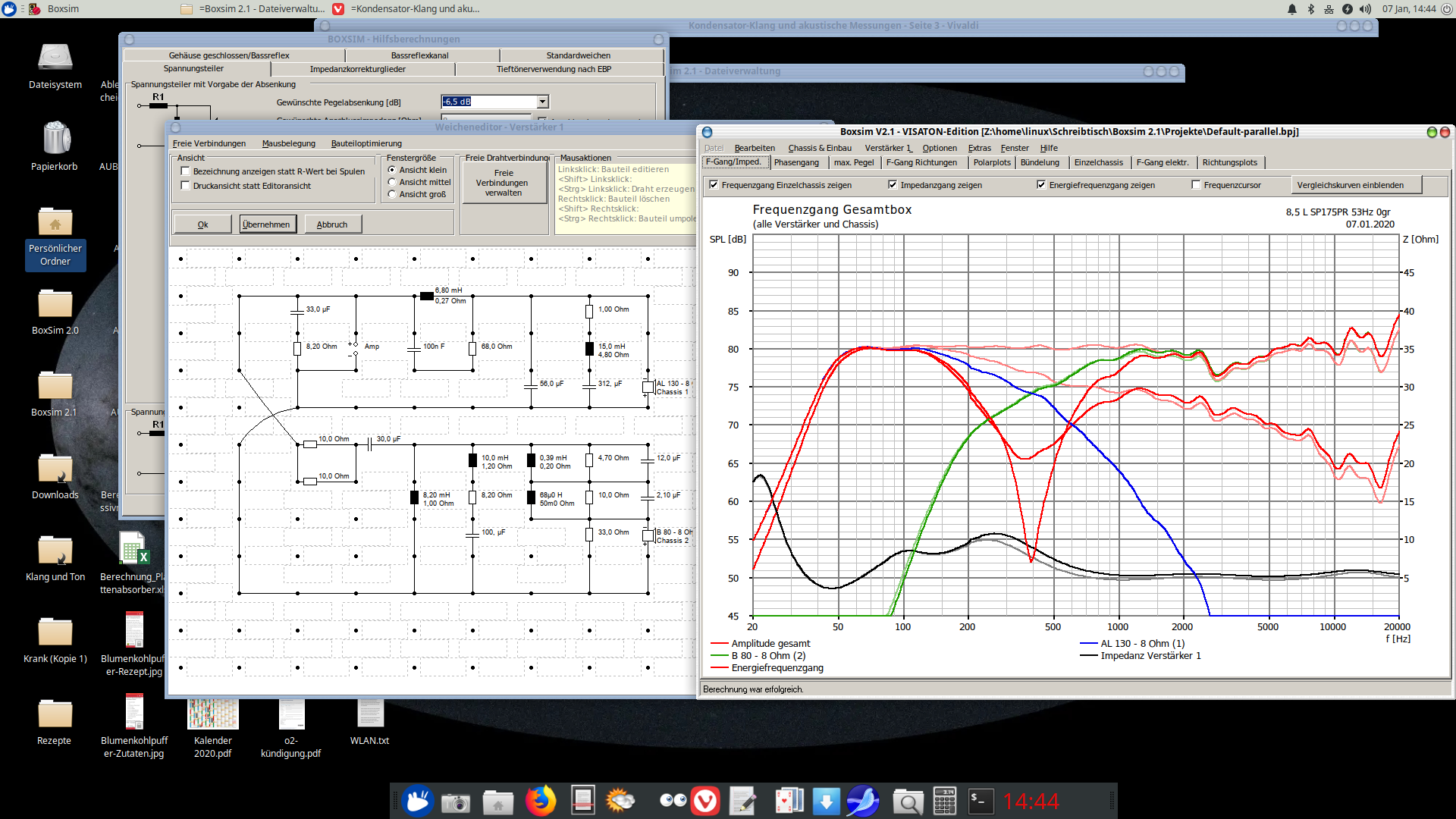Switch to the Phasengang tab

(x=796, y=162)
